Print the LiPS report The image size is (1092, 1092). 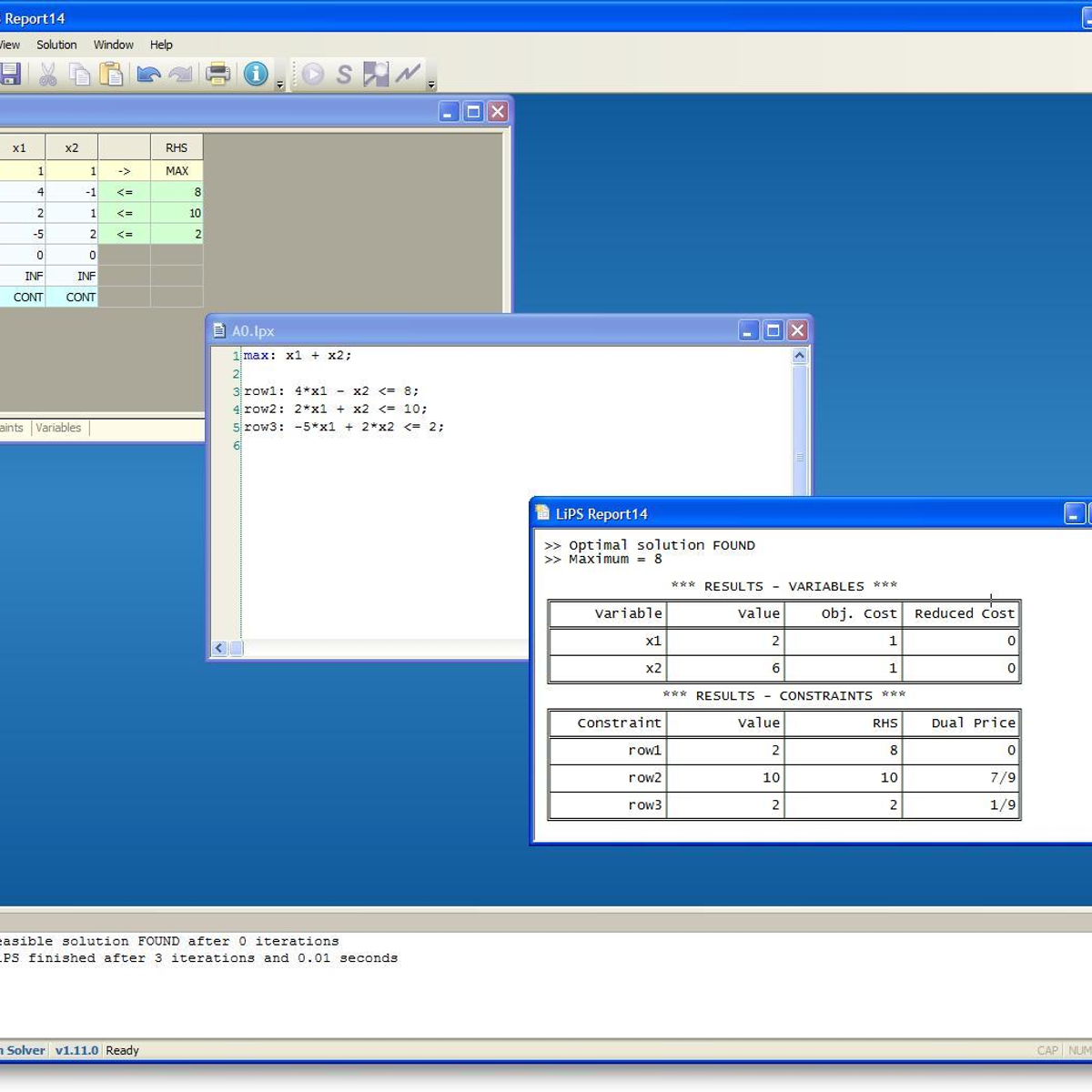pos(217,75)
